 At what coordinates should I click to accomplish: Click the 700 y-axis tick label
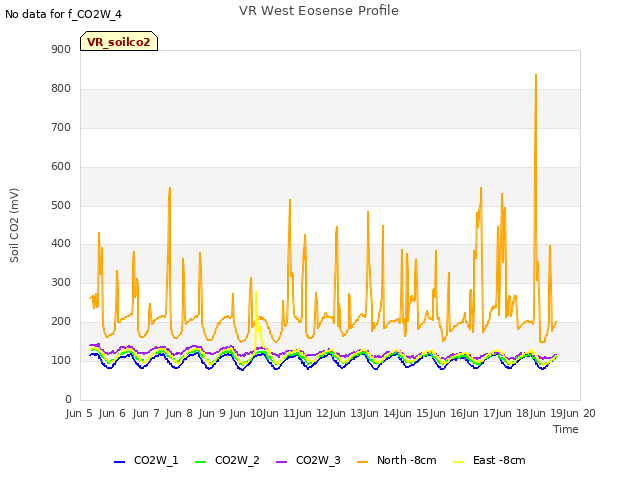tap(61, 127)
